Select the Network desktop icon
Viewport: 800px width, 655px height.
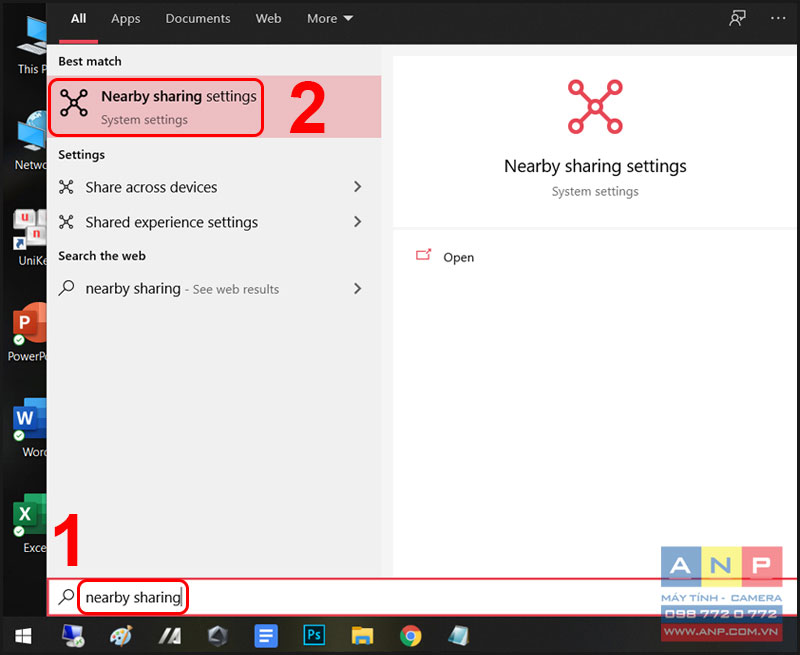point(31,140)
